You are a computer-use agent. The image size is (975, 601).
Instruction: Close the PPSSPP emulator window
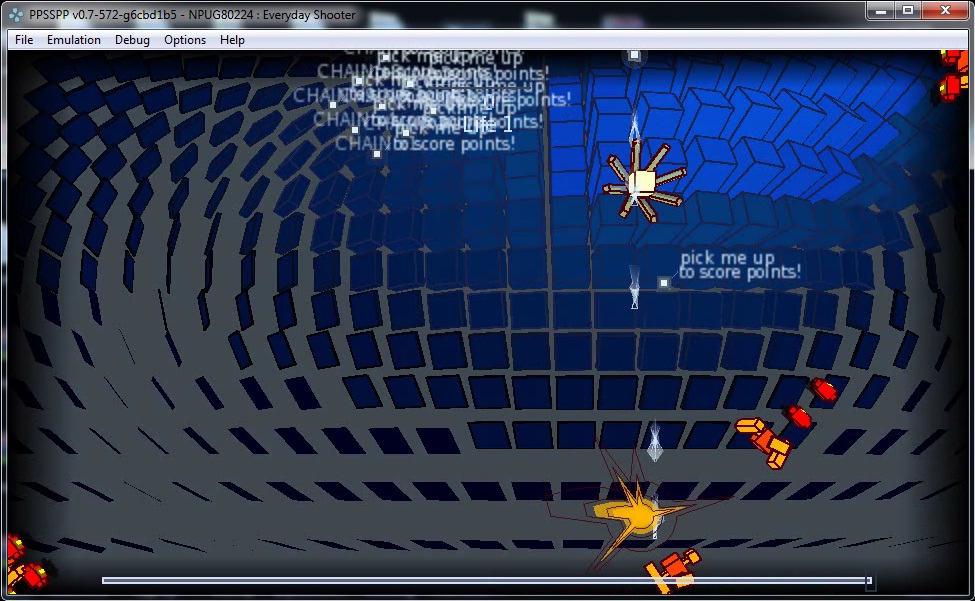[x=945, y=10]
